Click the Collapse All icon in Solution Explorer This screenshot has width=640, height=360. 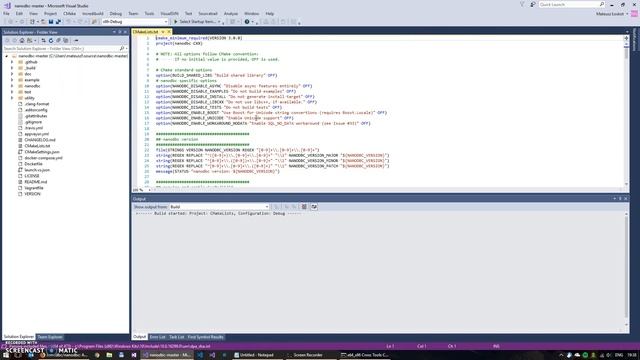(58, 40)
